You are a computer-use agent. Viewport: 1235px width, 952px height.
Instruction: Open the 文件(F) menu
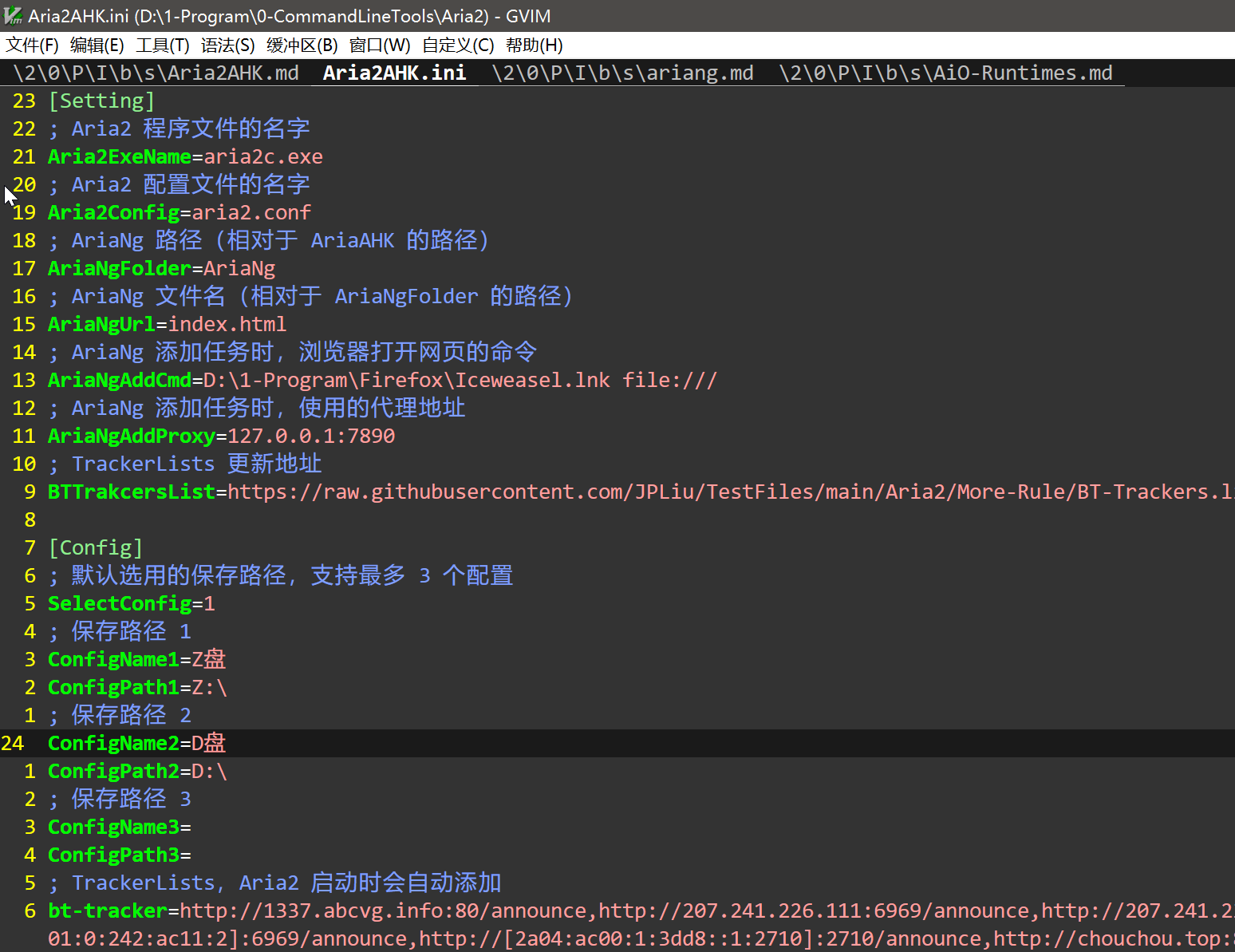click(32, 45)
